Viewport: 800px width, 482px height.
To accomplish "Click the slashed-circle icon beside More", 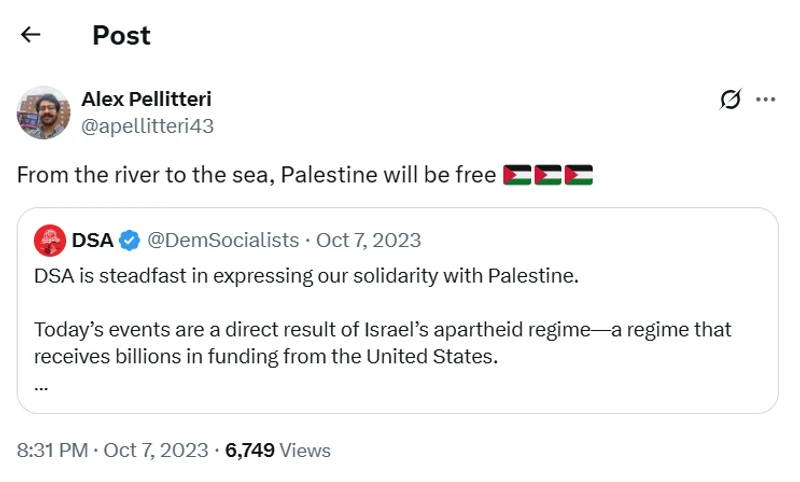I will (730, 99).
